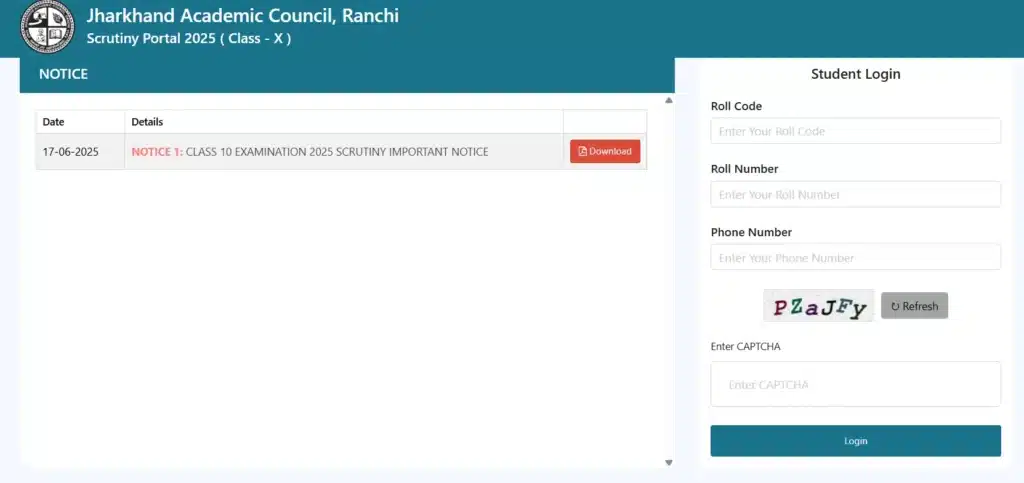This screenshot has height=483, width=1024.
Task: Click the Roll Code field label
Action: pos(736,106)
